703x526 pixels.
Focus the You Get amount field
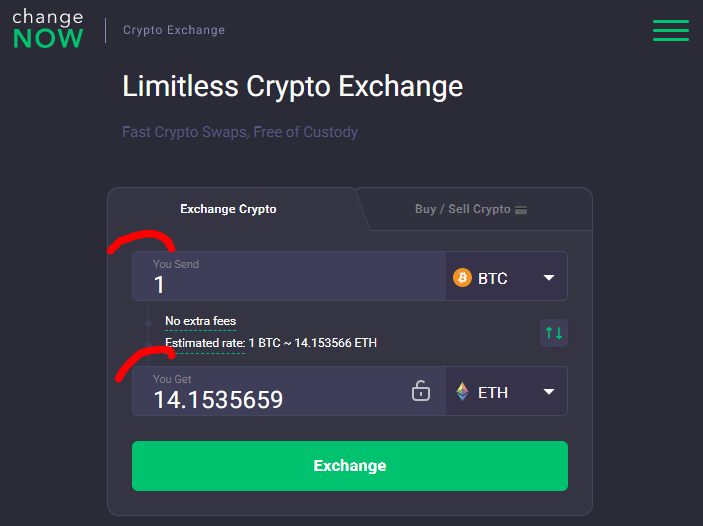tap(269, 391)
